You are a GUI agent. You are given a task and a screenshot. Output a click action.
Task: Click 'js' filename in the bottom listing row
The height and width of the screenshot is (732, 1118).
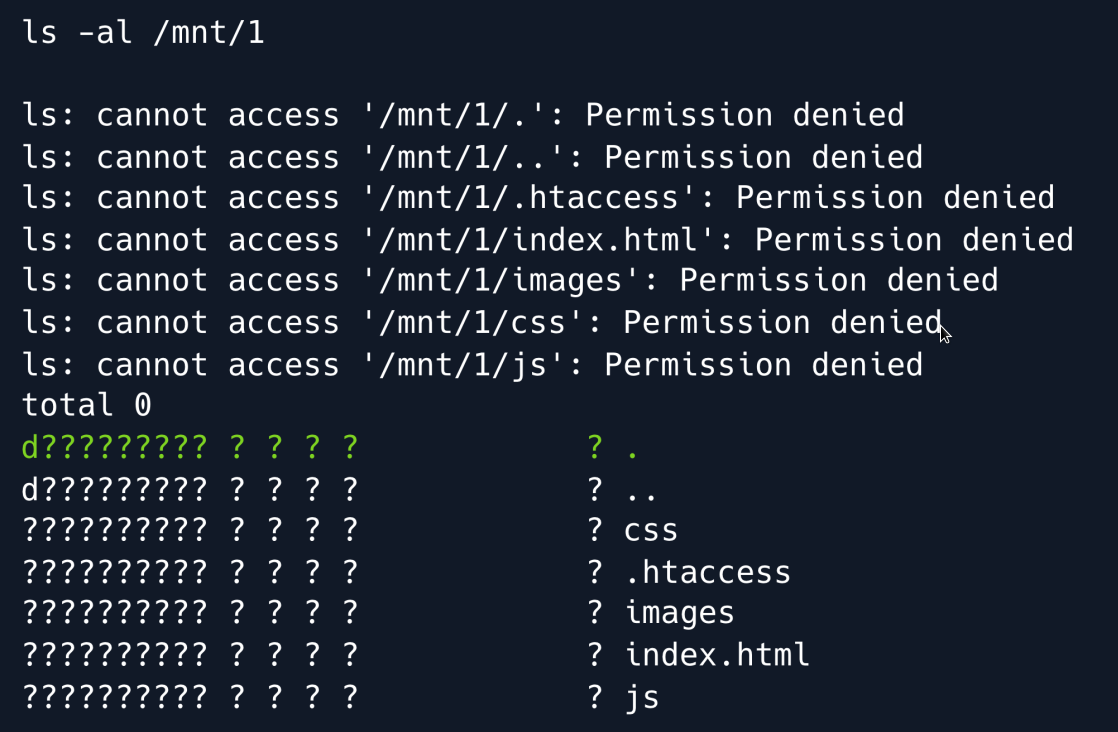(642, 696)
